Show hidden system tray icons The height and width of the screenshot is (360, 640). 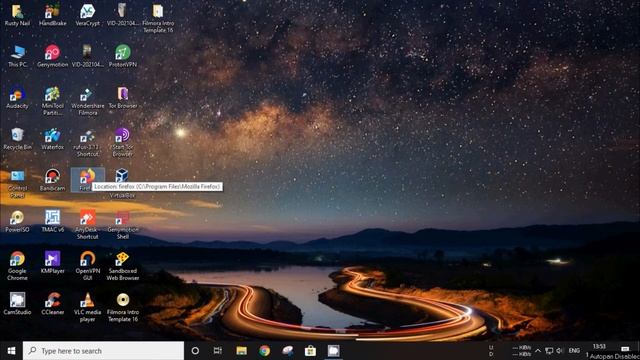(538, 351)
